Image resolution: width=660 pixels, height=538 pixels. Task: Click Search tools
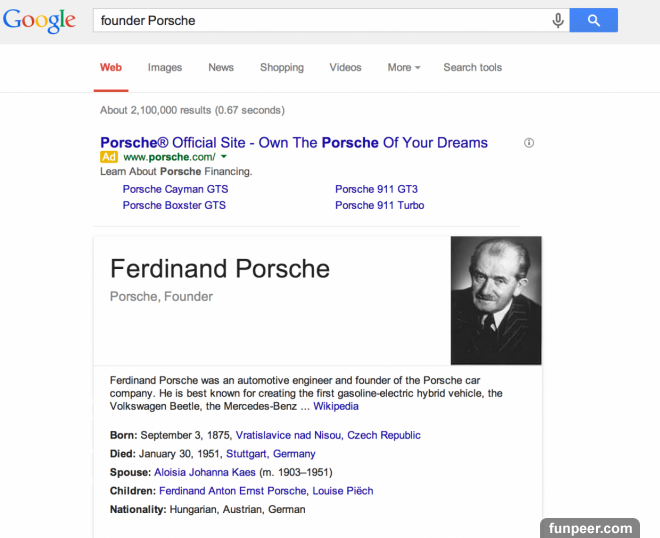[x=472, y=68]
